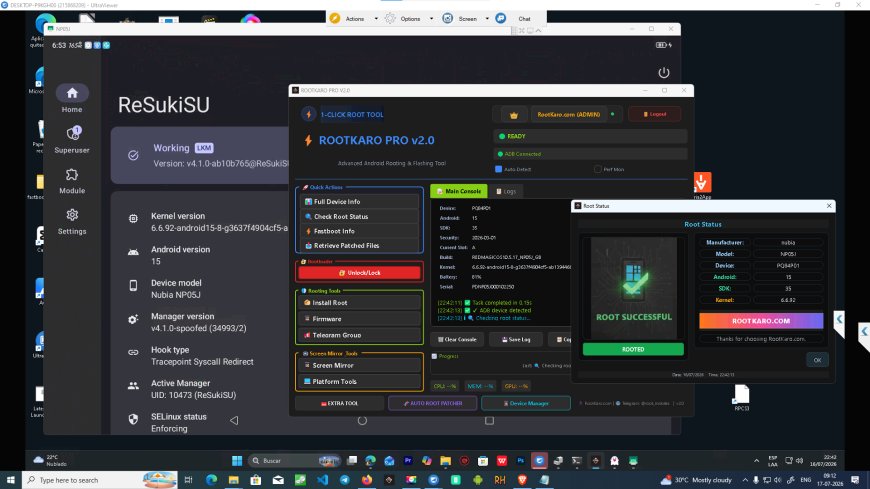
Task: Click the EXTRA TOOL button
Action: click(x=340, y=404)
